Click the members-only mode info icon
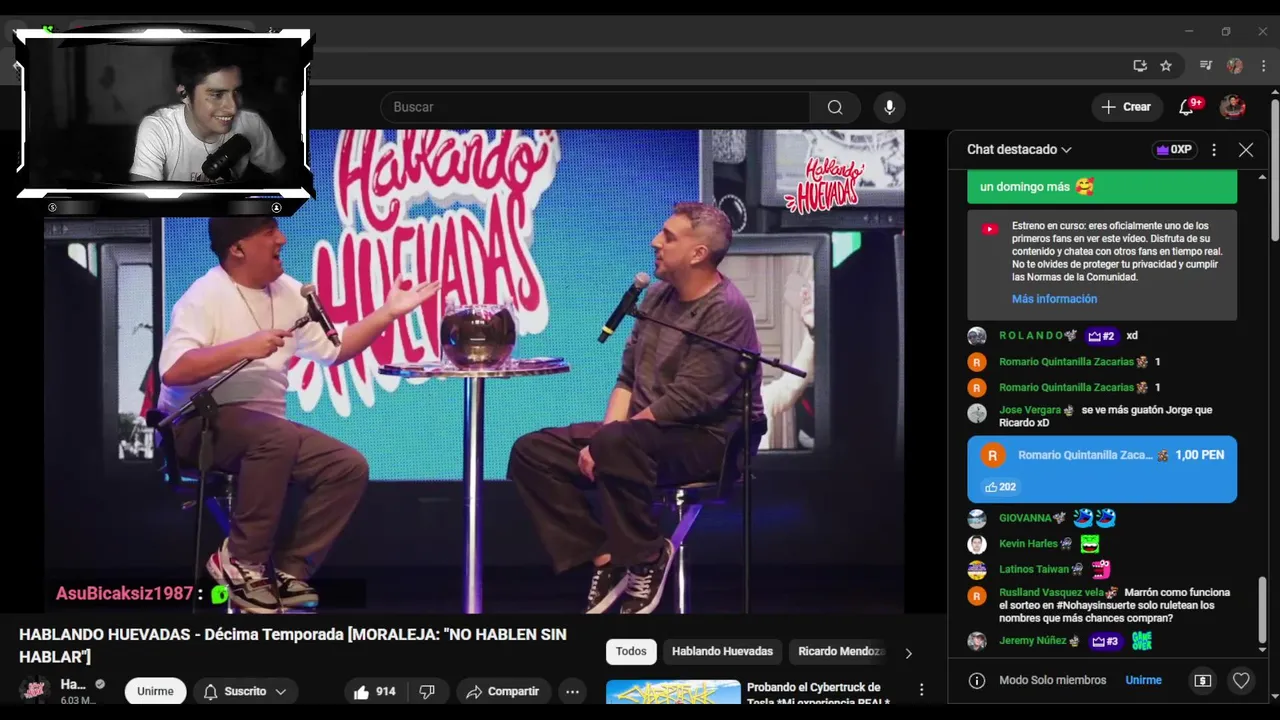Screen dimensions: 1280x720 pos(977,680)
